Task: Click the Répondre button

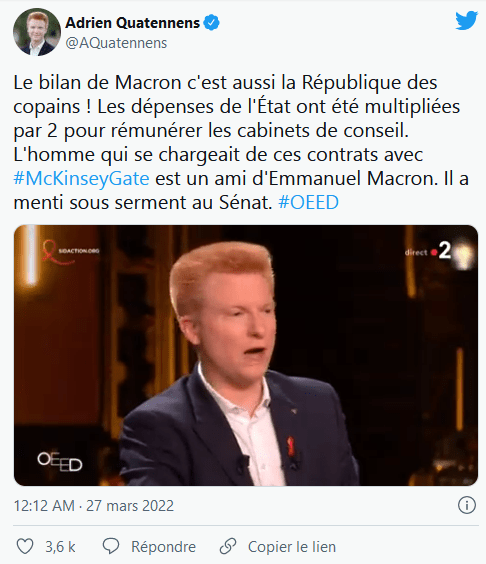Action: click(163, 547)
